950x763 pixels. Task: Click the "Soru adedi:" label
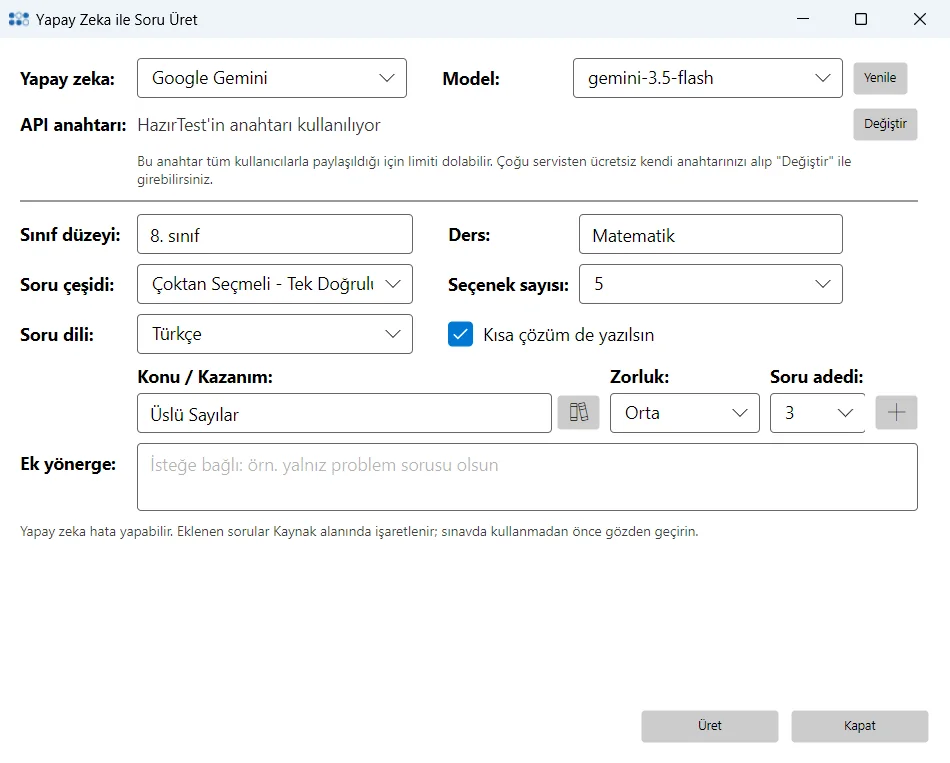pos(816,377)
